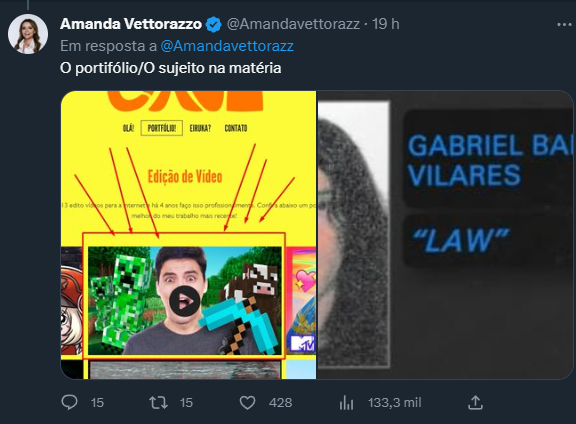Open the Amanda Vettorazzo display name

point(131,24)
